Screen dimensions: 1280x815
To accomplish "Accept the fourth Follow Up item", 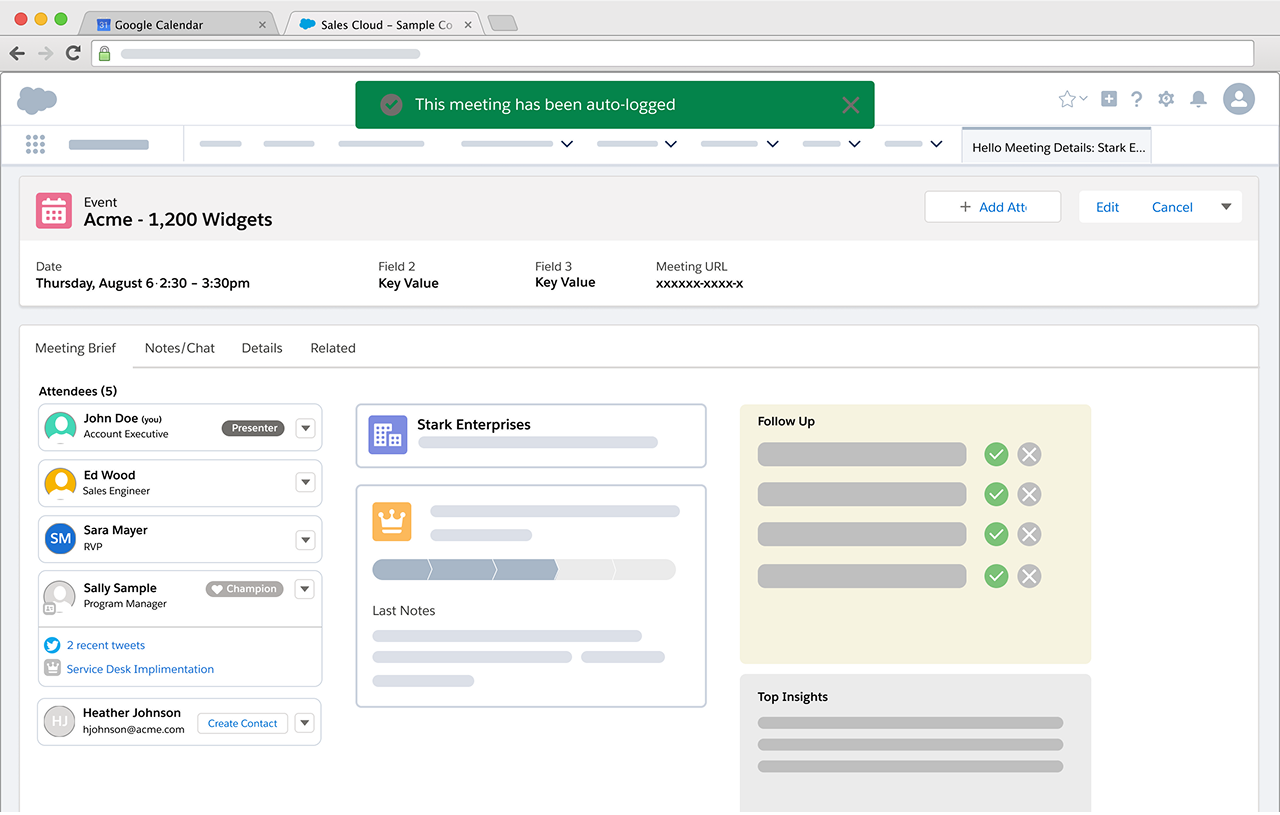I will [x=996, y=576].
